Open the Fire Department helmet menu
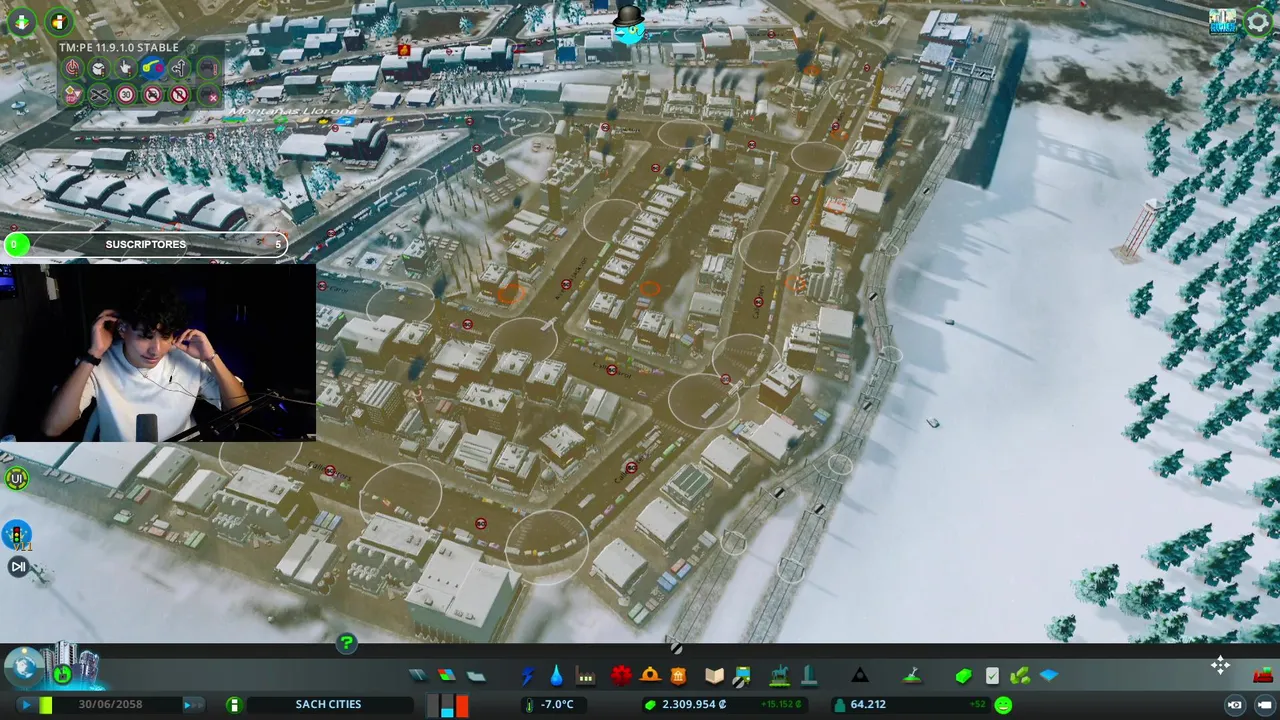This screenshot has height=720, width=1280. (x=650, y=676)
